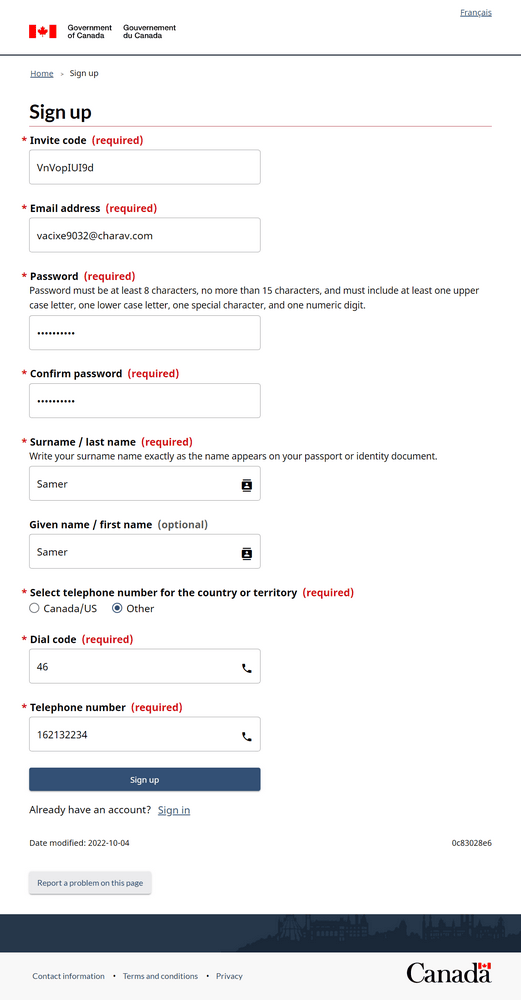This screenshot has width=521, height=1000.
Task: Switch language via the Français link
Action: click(476, 12)
